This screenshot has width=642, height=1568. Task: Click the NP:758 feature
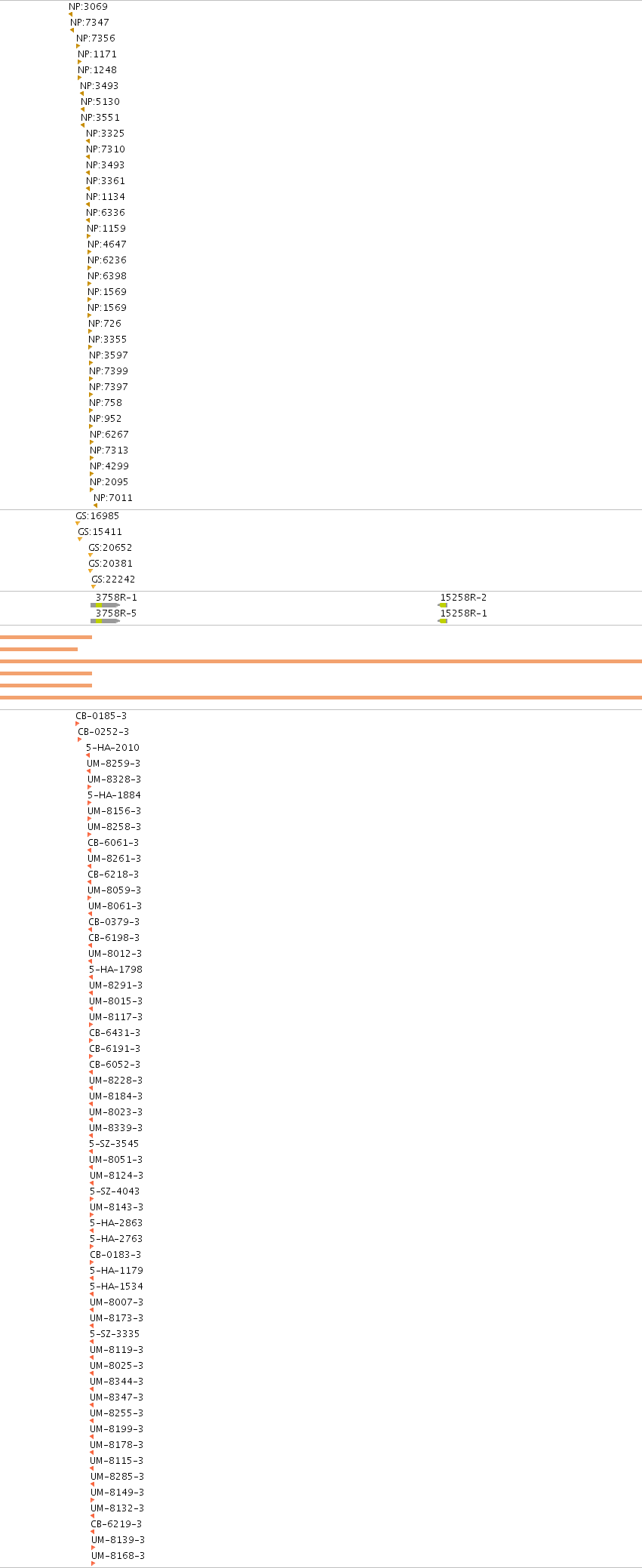point(106,403)
